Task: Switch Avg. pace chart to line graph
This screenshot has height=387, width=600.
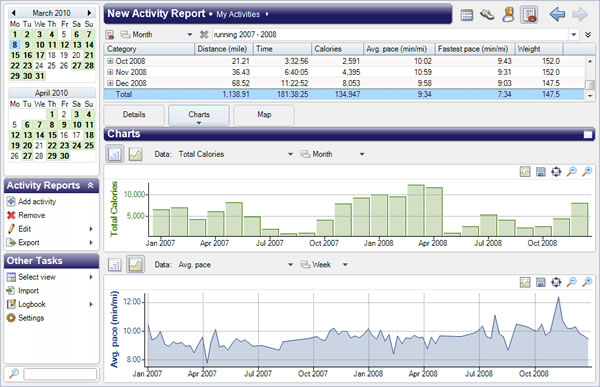Action: tap(135, 265)
